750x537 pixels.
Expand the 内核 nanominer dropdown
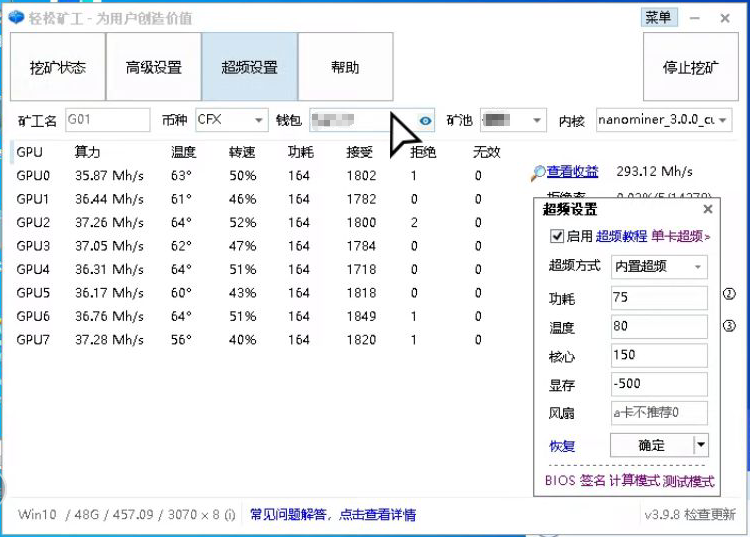[x=722, y=121]
